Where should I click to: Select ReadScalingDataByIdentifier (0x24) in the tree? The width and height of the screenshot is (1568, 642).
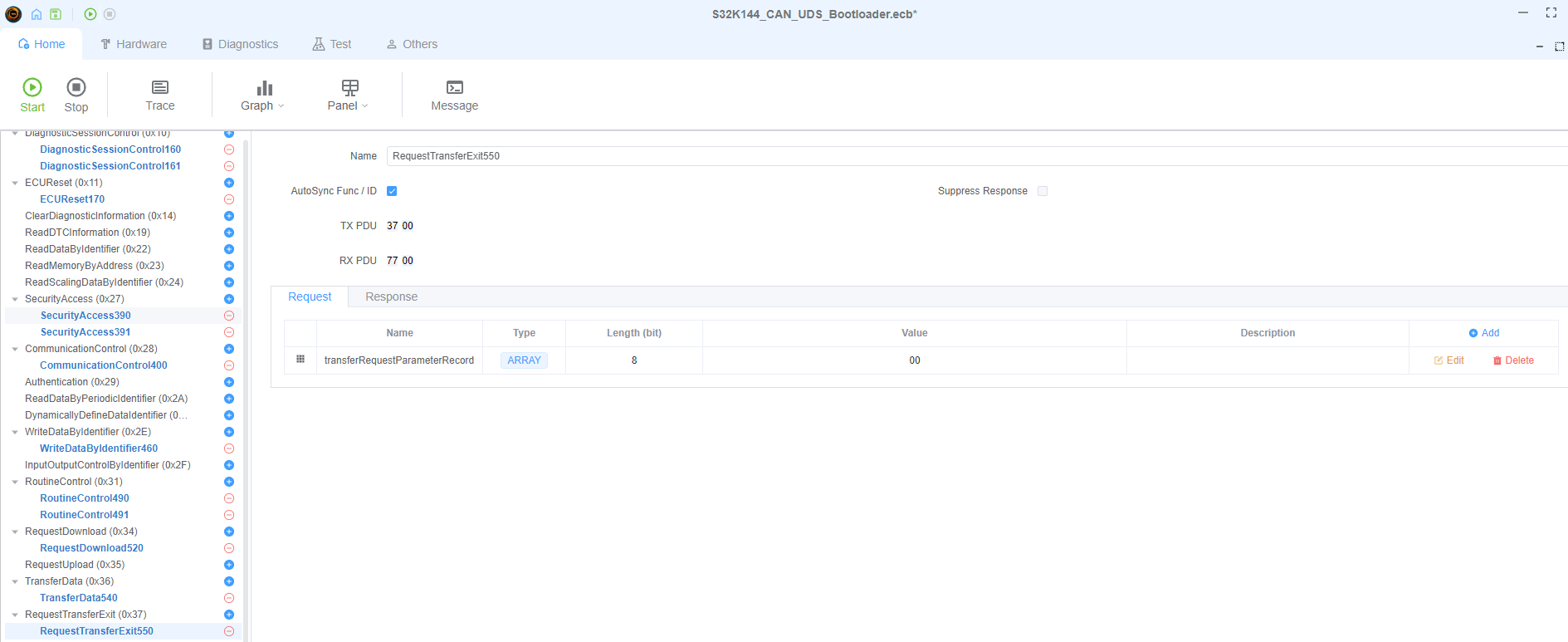(x=104, y=282)
